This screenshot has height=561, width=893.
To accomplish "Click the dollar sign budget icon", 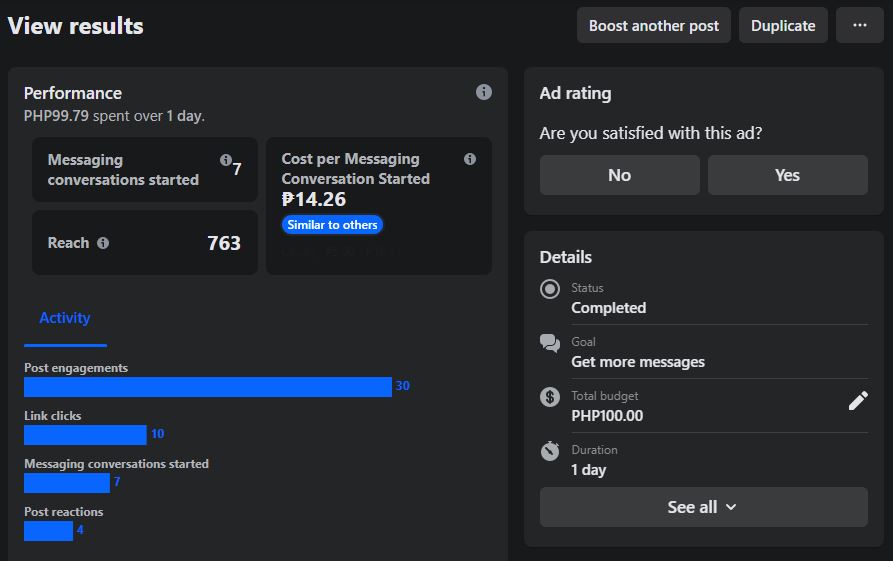I will (x=550, y=397).
